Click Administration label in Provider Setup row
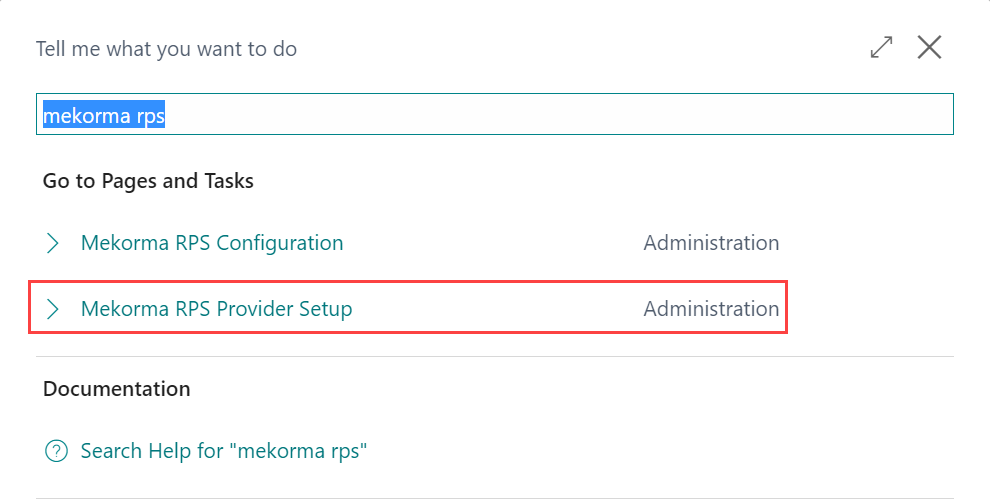This screenshot has height=500, width=990. click(711, 309)
